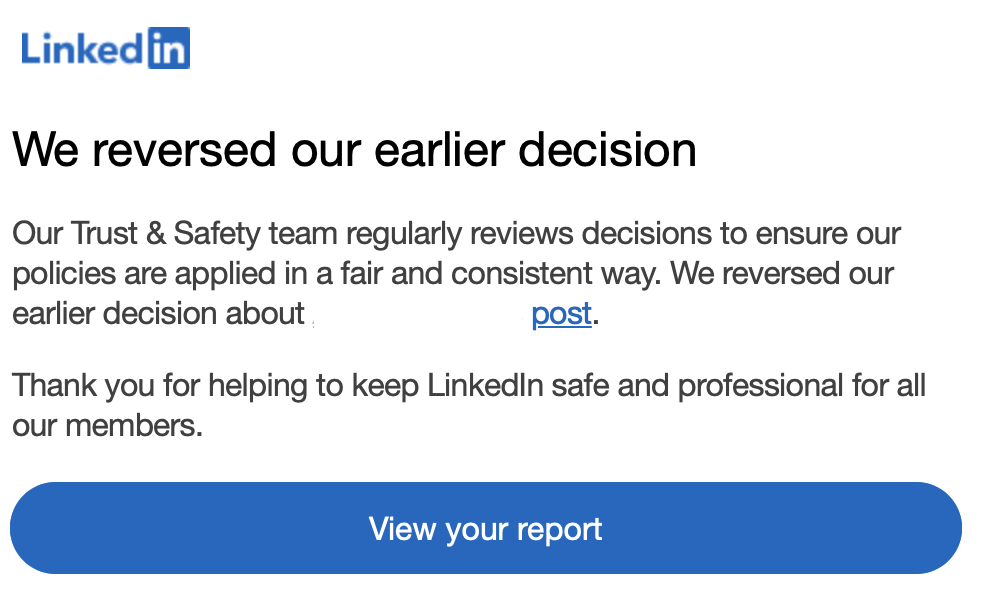The image size is (990, 616).
Task: Click the "earlier decision about" text
Action: [158, 314]
